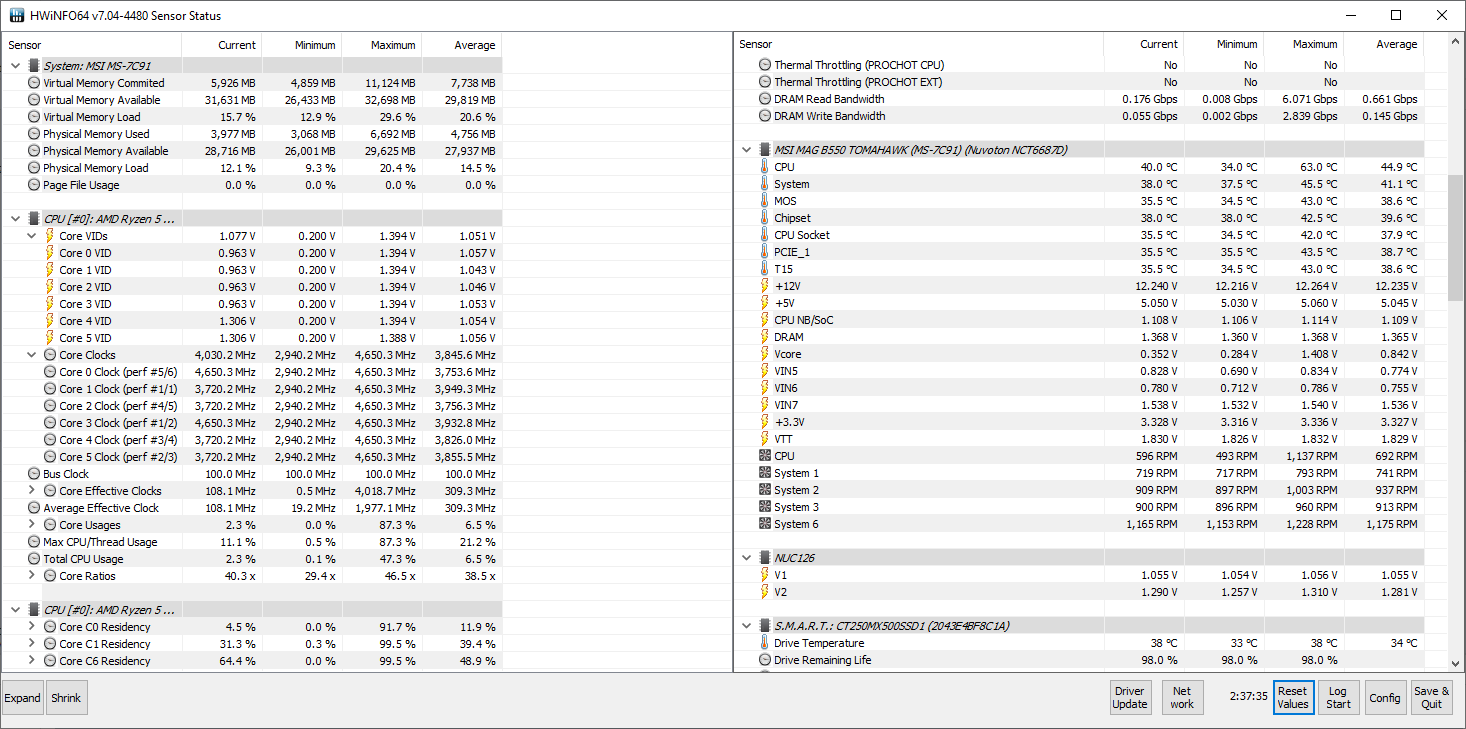Click the chip icon beside System: MSI MS-7C91
Viewport: 1466px width, 729px height.
tap(34, 66)
